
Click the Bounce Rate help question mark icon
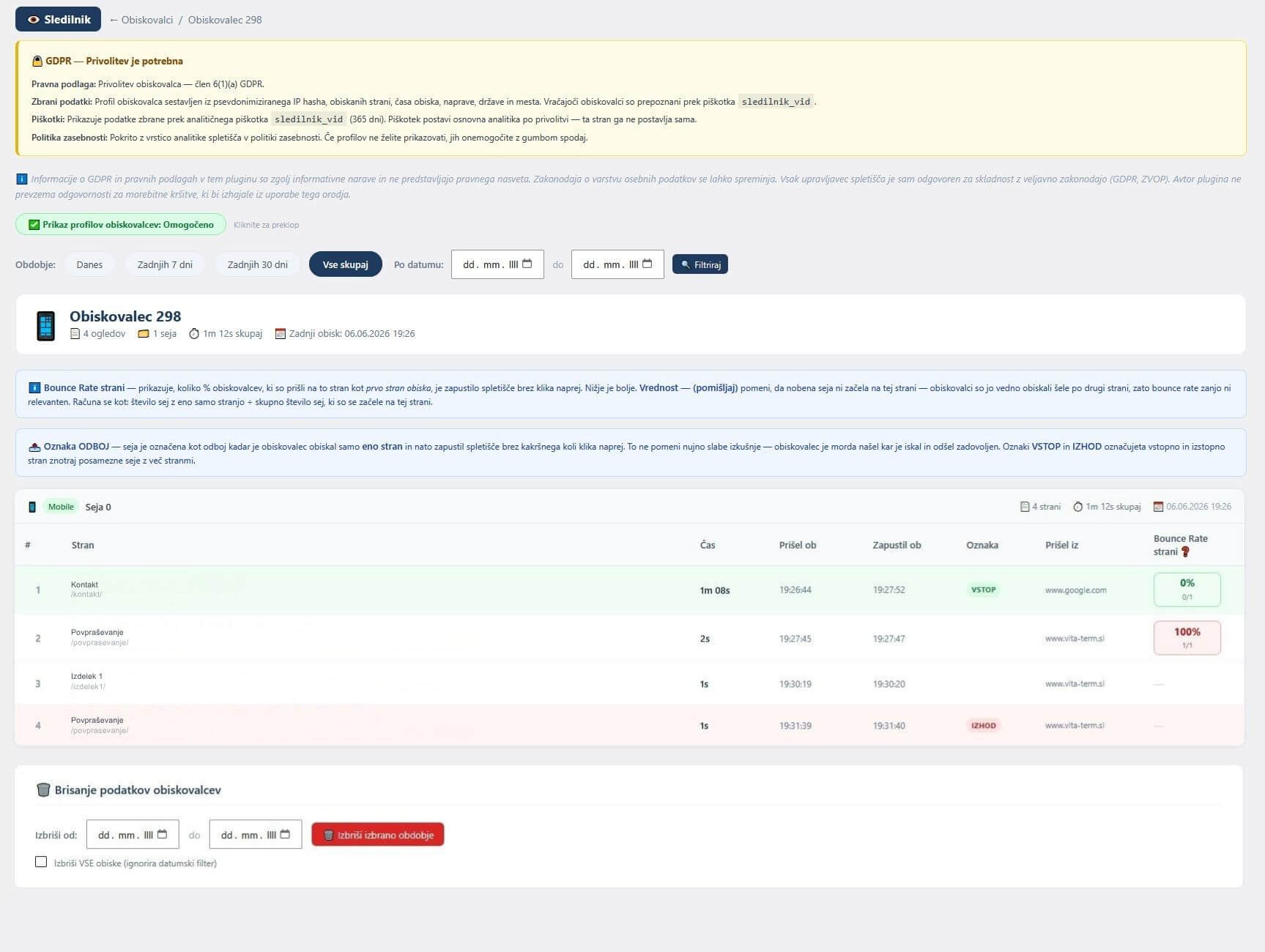point(1185,552)
